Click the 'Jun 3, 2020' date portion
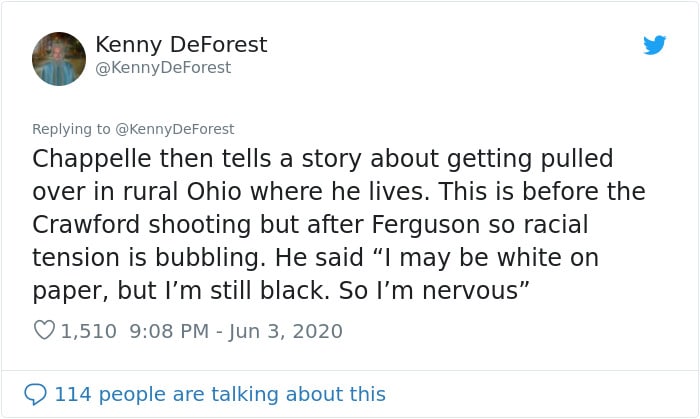 [x=286, y=332]
